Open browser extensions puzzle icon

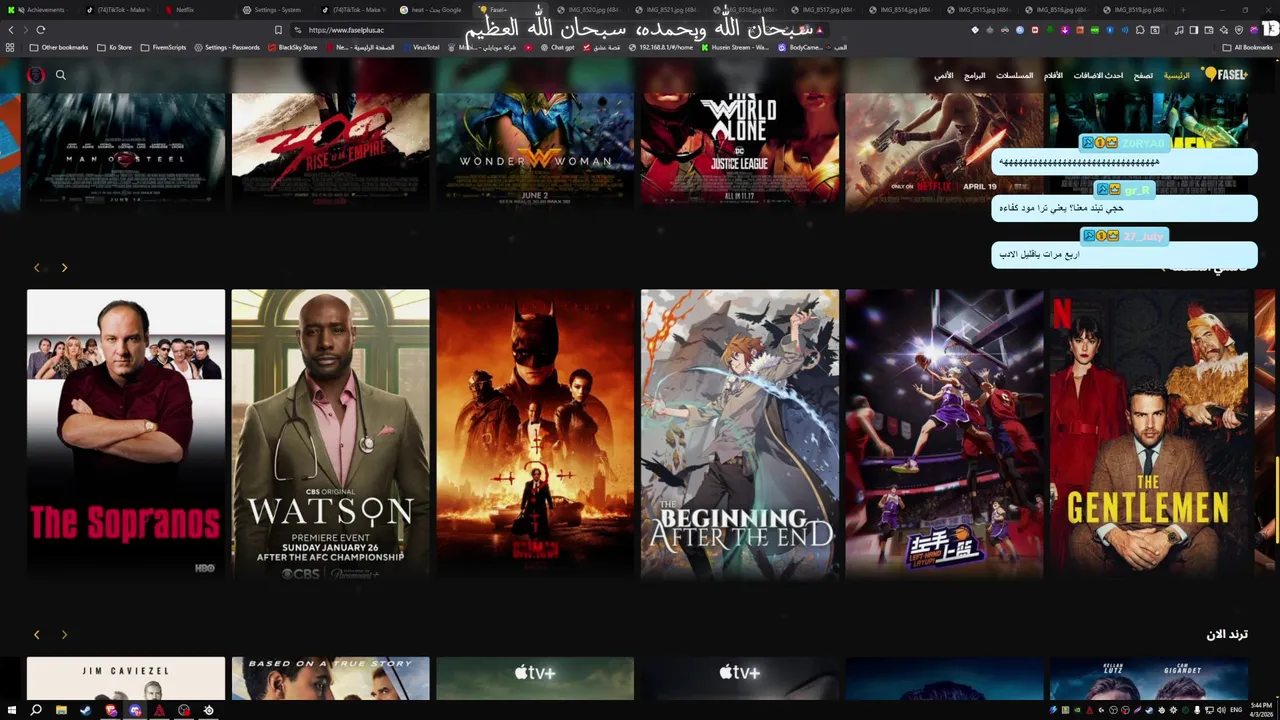click(1139, 30)
